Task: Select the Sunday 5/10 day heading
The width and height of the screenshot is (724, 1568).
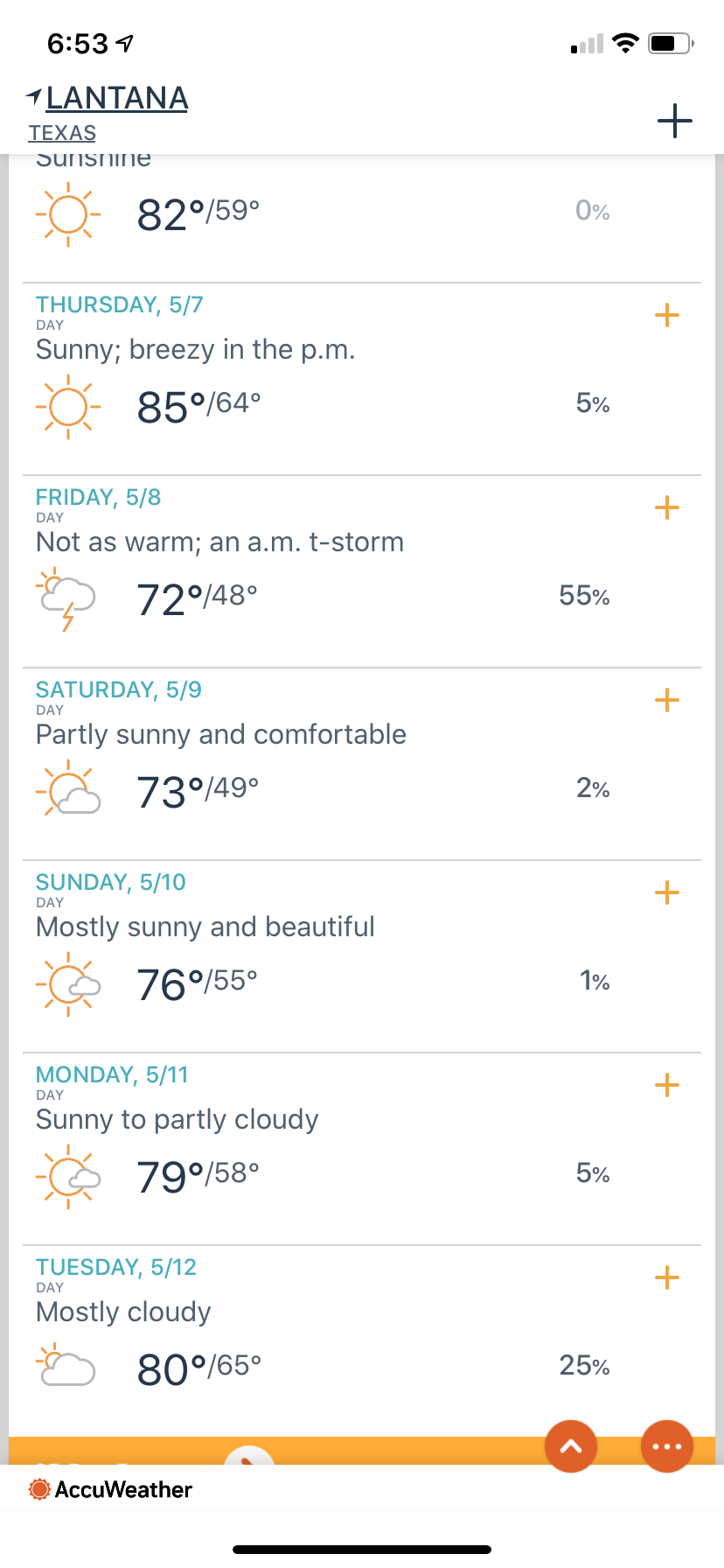Action: click(x=111, y=882)
